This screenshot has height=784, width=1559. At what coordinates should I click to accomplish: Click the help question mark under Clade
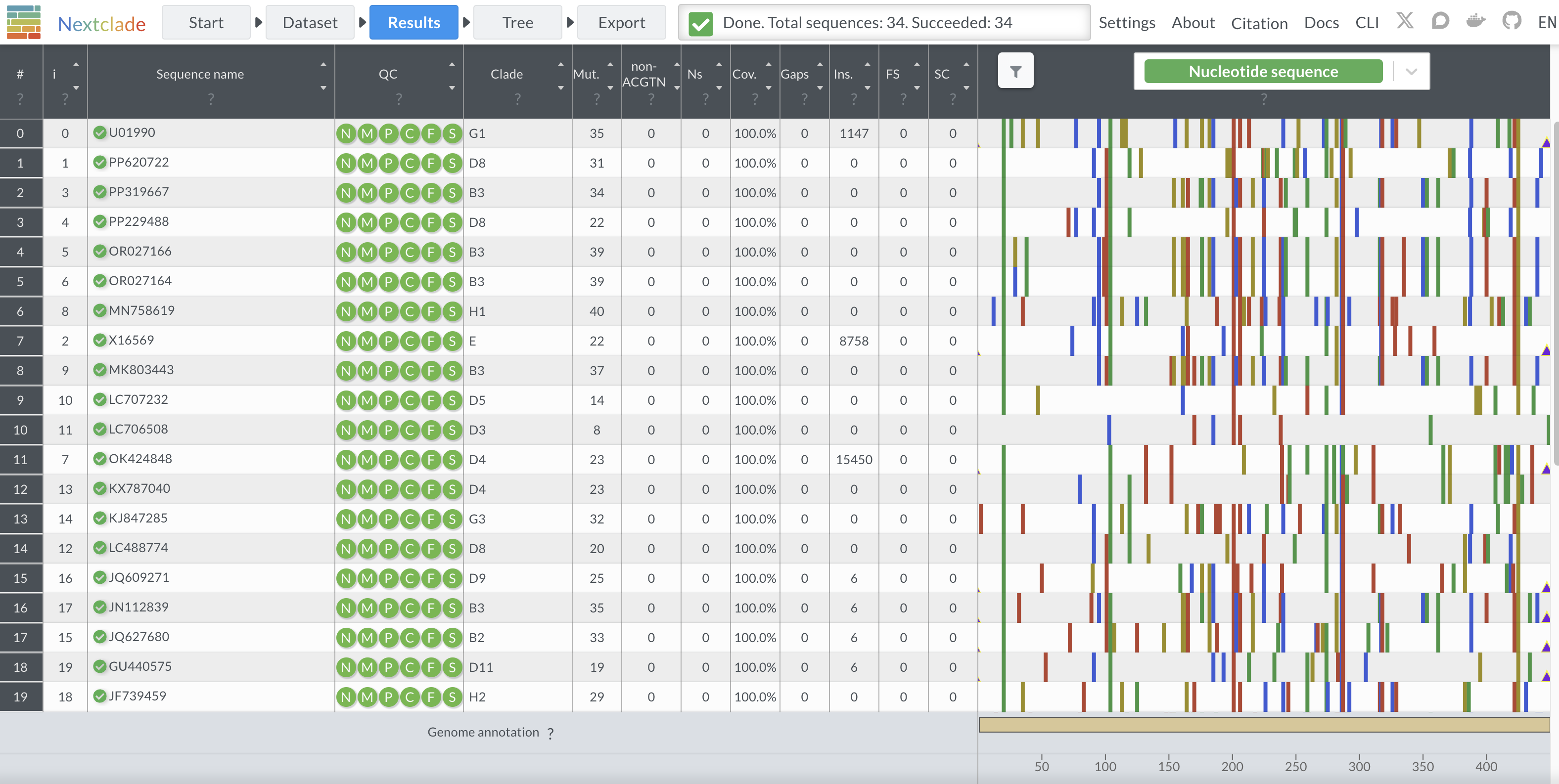[517, 98]
